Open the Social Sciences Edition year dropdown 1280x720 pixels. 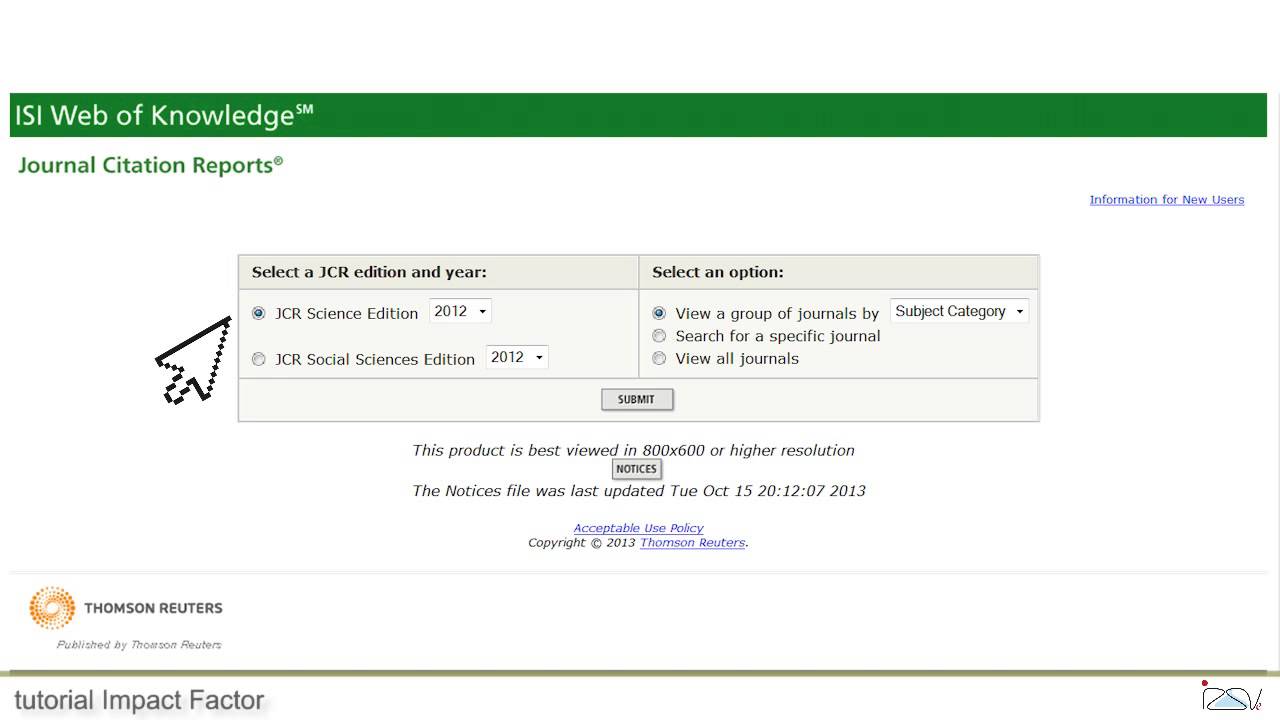click(x=517, y=357)
